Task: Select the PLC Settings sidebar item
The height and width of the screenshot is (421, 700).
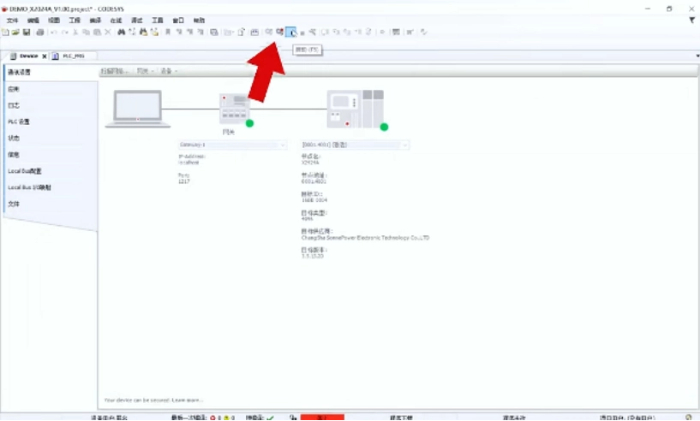Action: point(18,121)
